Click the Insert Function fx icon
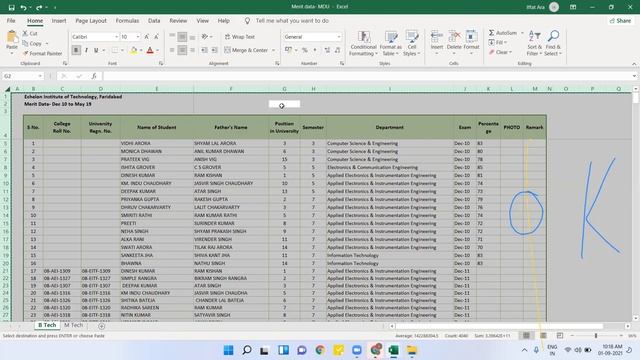Viewport: 640px width, 360px height. (x=94, y=76)
